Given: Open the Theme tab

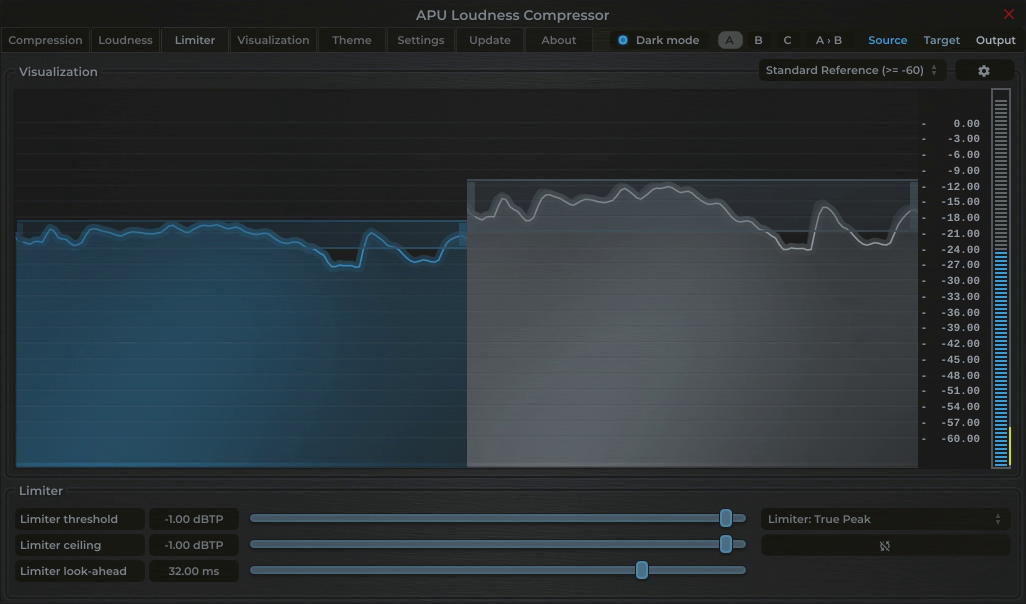Looking at the screenshot, I should click(x=351, y=40).
